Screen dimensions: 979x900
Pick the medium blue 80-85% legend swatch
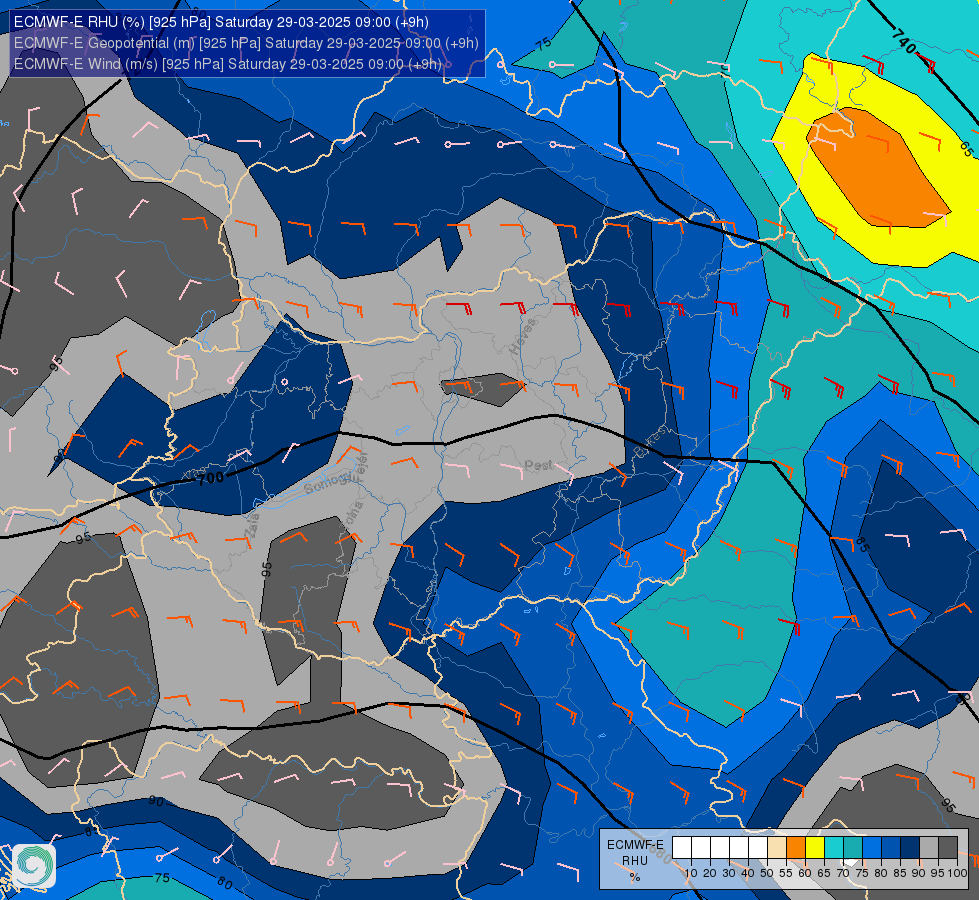pyautogui.click(x=890, y=848)
